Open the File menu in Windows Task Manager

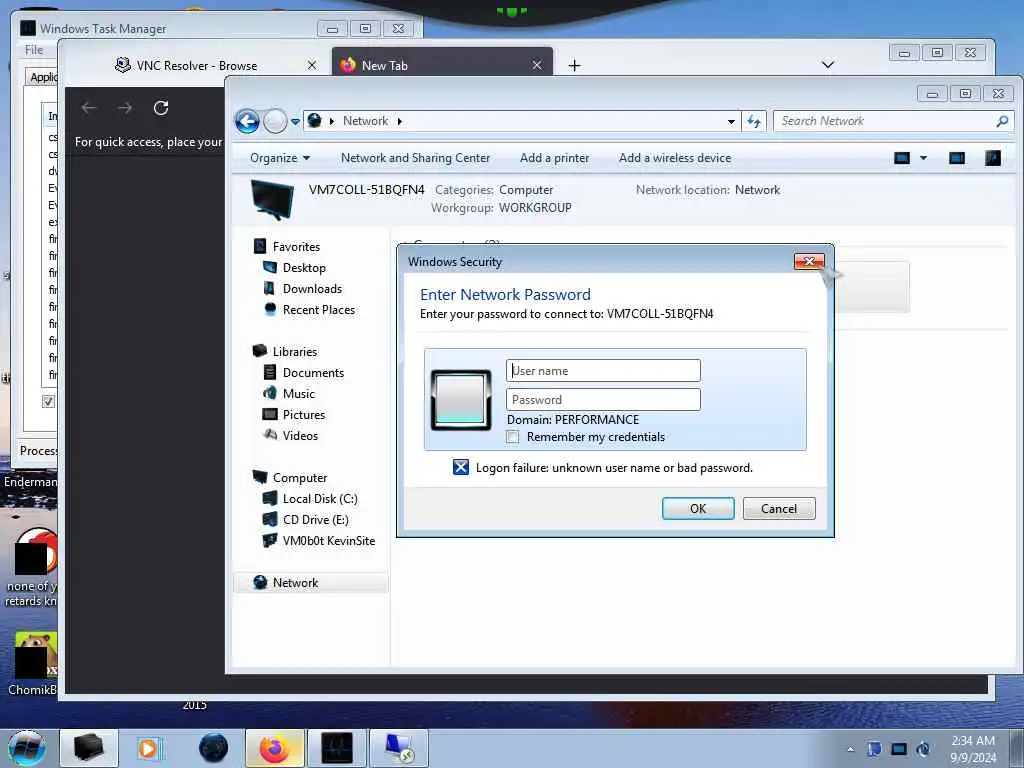34,50
